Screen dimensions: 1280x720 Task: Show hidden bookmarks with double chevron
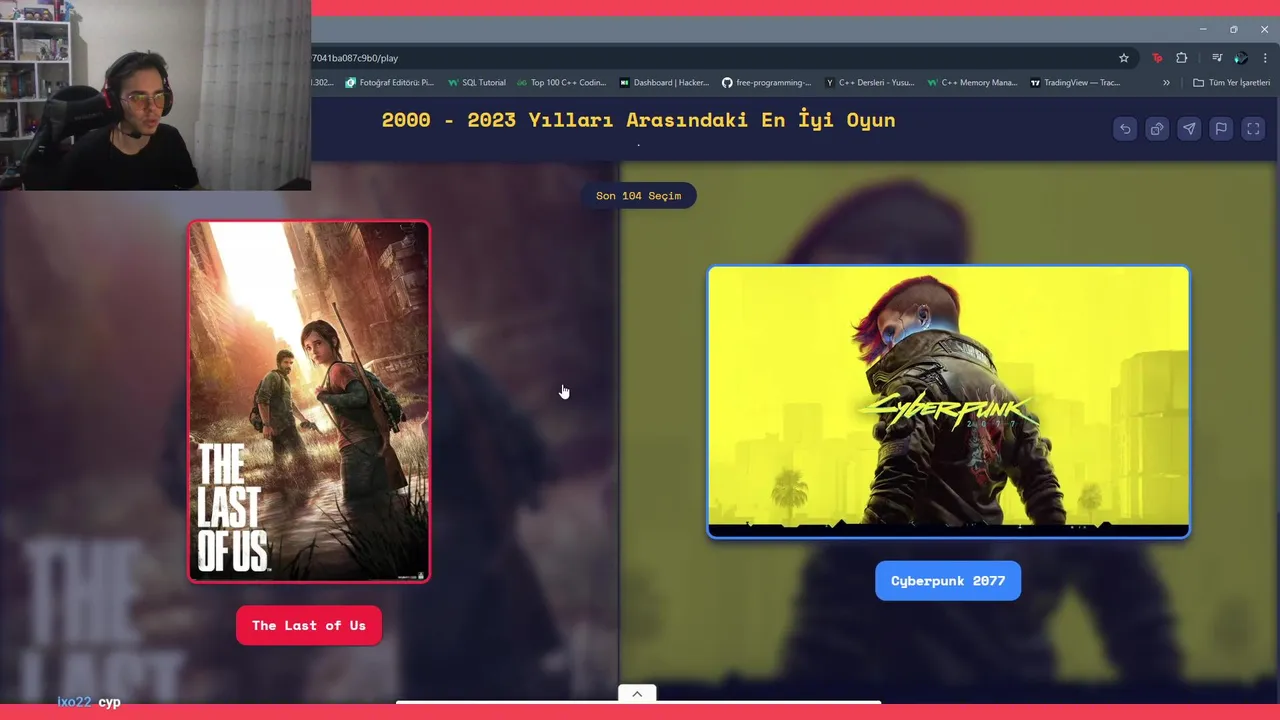point(1166,83)
